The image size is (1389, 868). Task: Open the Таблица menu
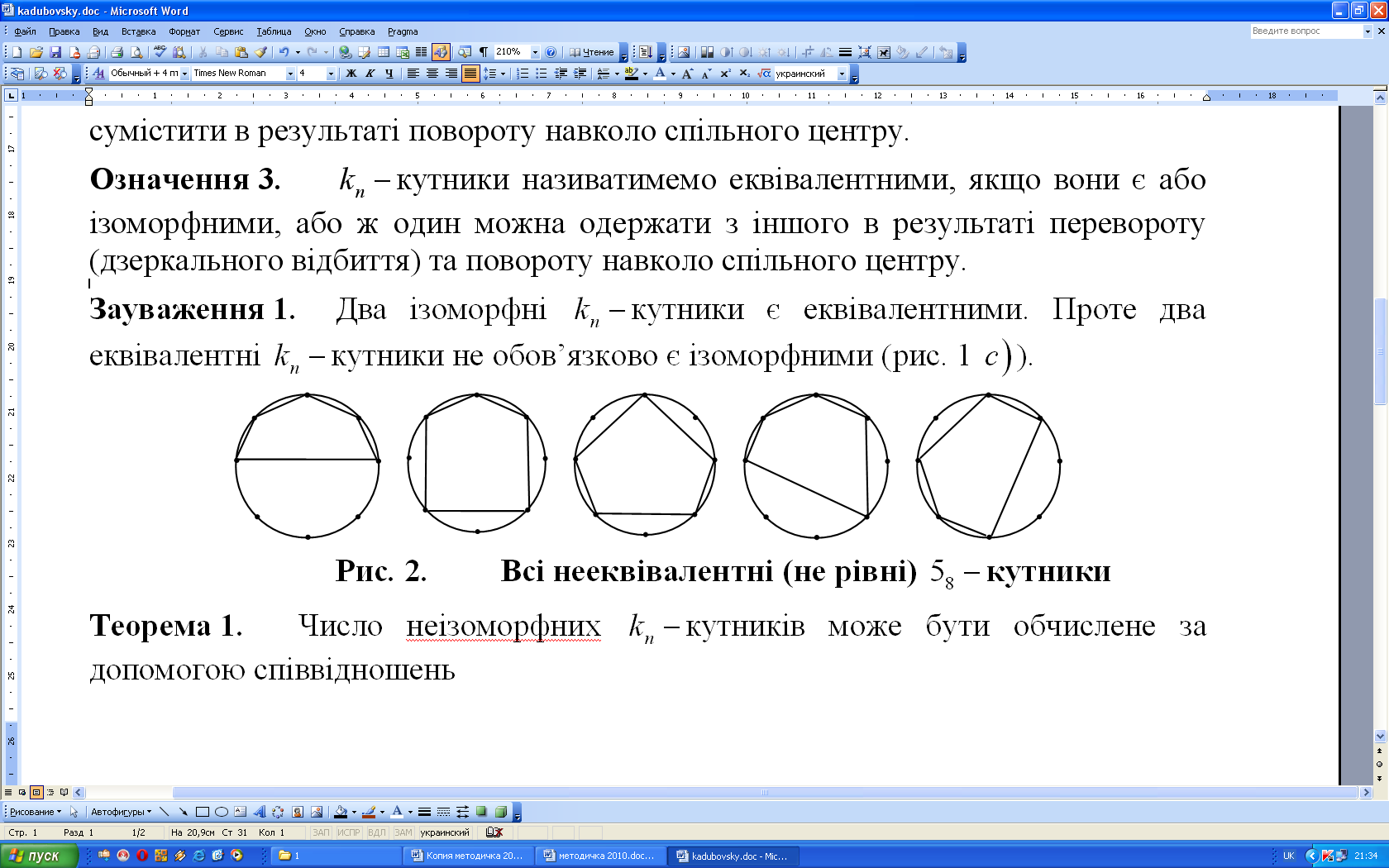coord(274,31)
